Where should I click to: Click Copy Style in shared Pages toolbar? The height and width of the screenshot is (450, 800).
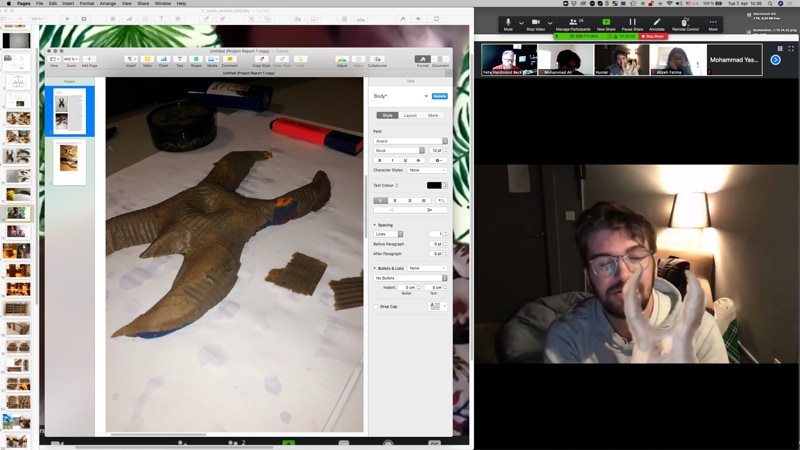(x=261, y=61)
